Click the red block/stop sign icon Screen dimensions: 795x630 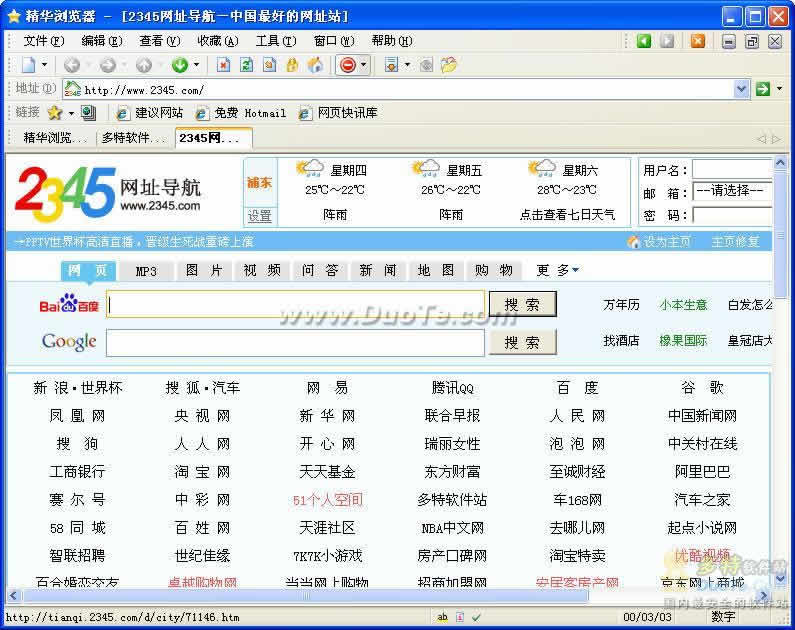[348, 65]
